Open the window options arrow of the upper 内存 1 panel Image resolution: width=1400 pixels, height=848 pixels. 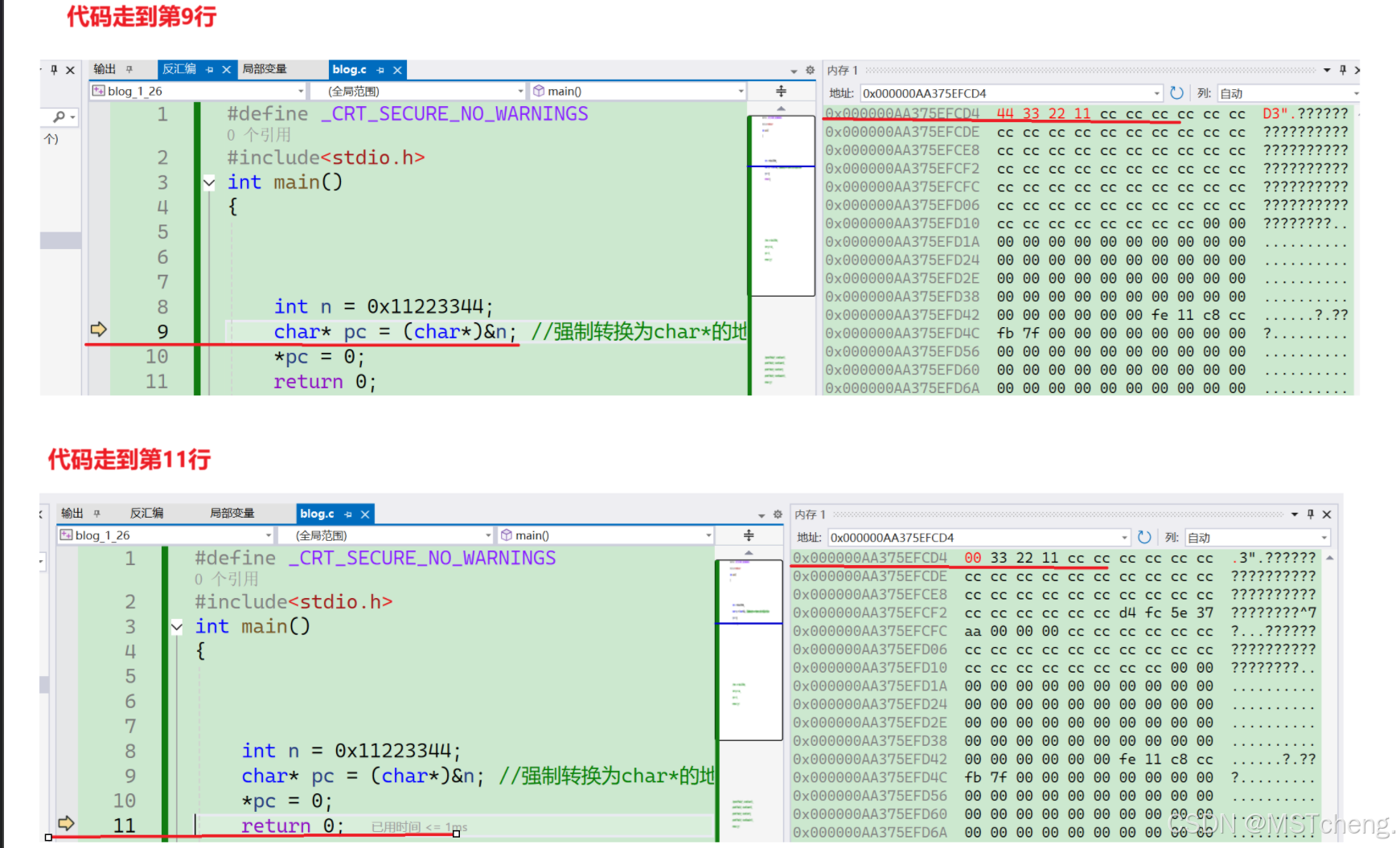tap(1327, 70)
